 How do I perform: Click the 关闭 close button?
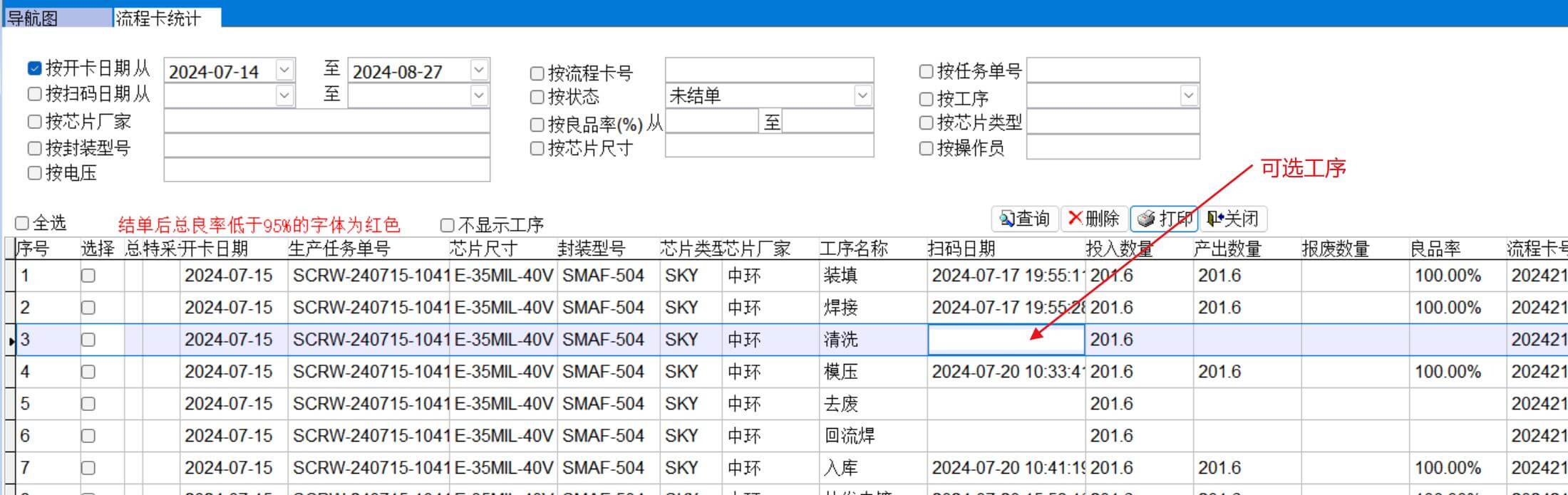[1233, 219]
